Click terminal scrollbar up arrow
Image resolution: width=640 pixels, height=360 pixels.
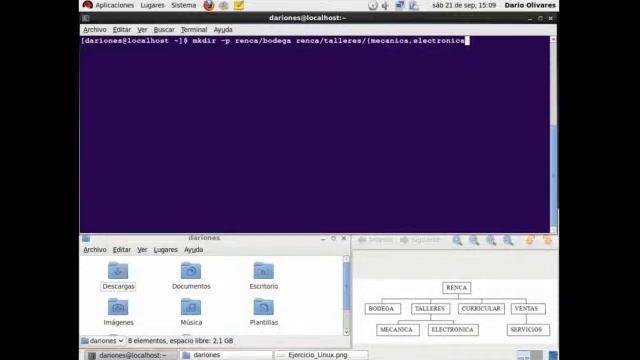(553, 39)
